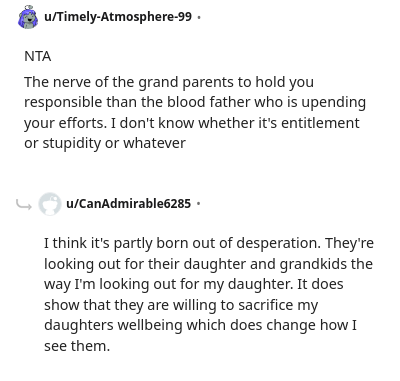Click the word "entitlement" in first comment
Screen dimensions: 400x381
(320, 123)
